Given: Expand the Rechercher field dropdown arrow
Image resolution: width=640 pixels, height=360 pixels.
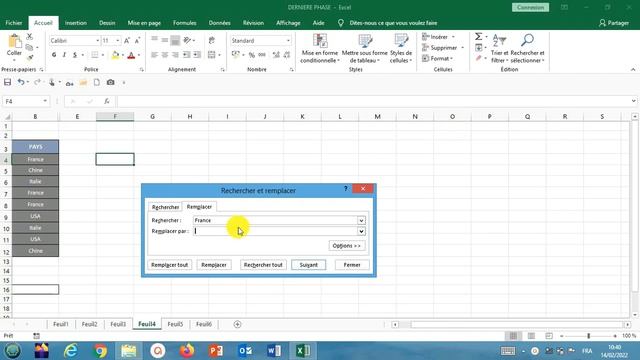Looking at the screenshot, I should (x=361, y=220).
